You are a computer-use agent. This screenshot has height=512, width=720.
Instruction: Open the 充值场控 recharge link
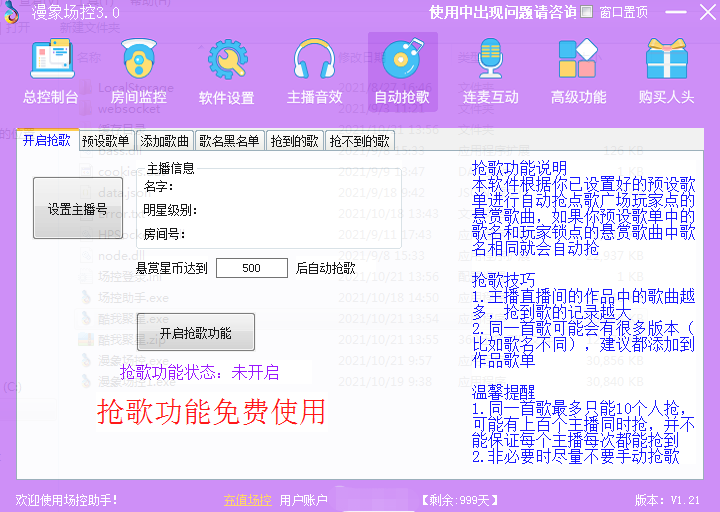248,500
